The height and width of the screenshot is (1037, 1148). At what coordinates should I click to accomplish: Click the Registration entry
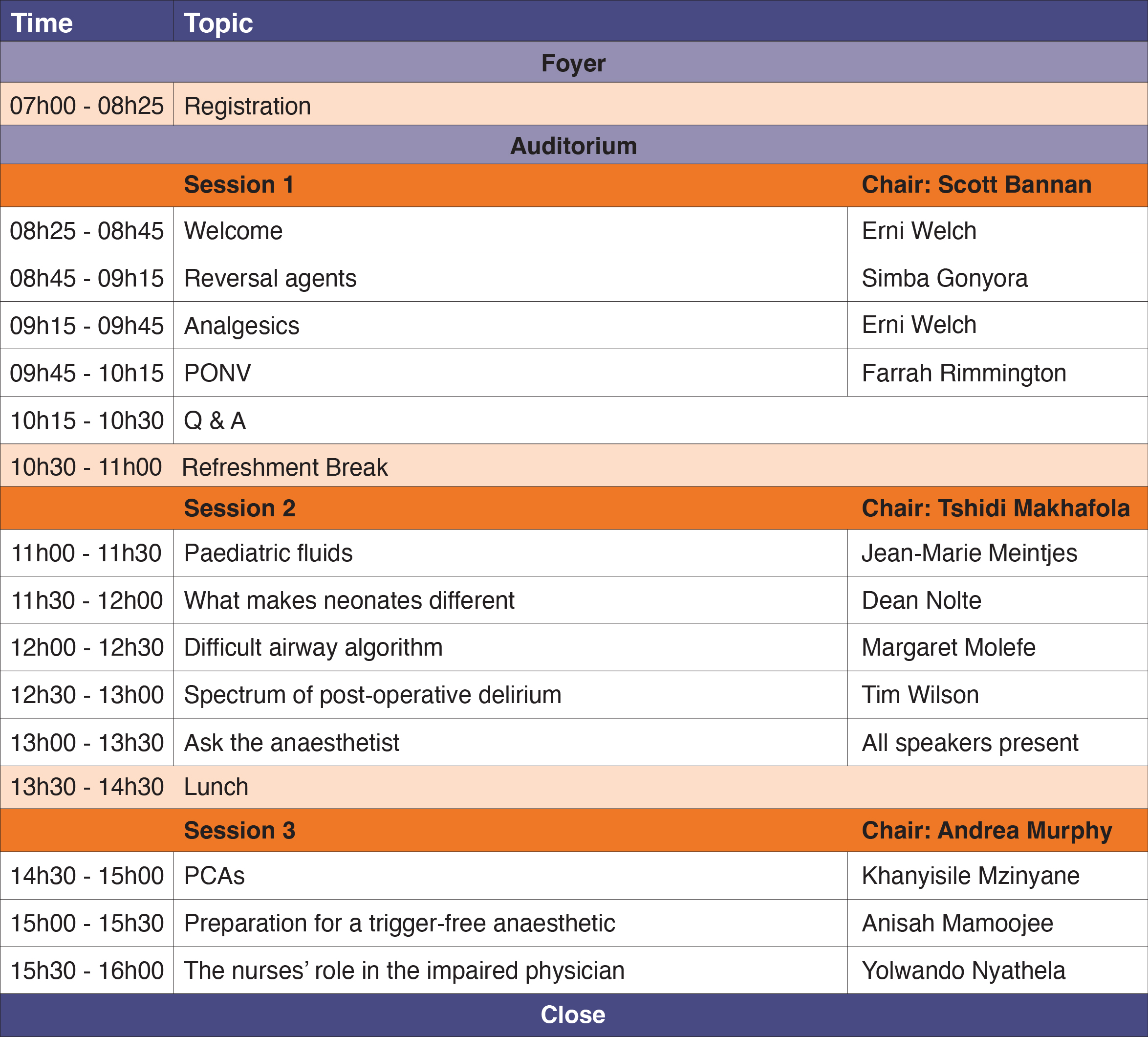click(x=247, y=106)
